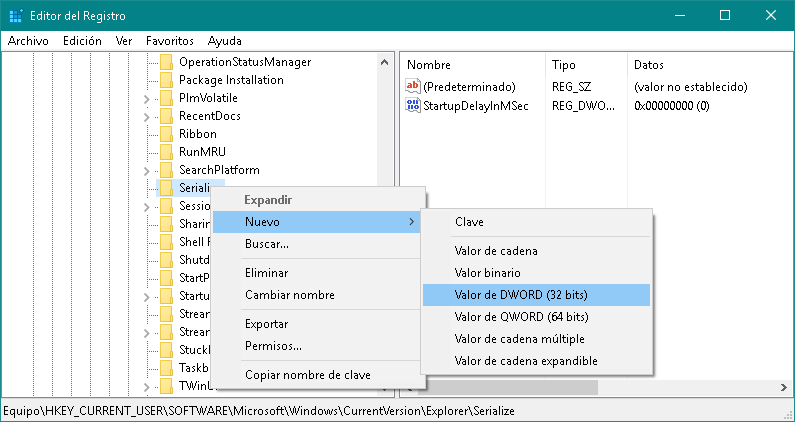Select the StartupDelayInMSec DWORD value icon
795x422 pixels.
click(x=414, y=106)
